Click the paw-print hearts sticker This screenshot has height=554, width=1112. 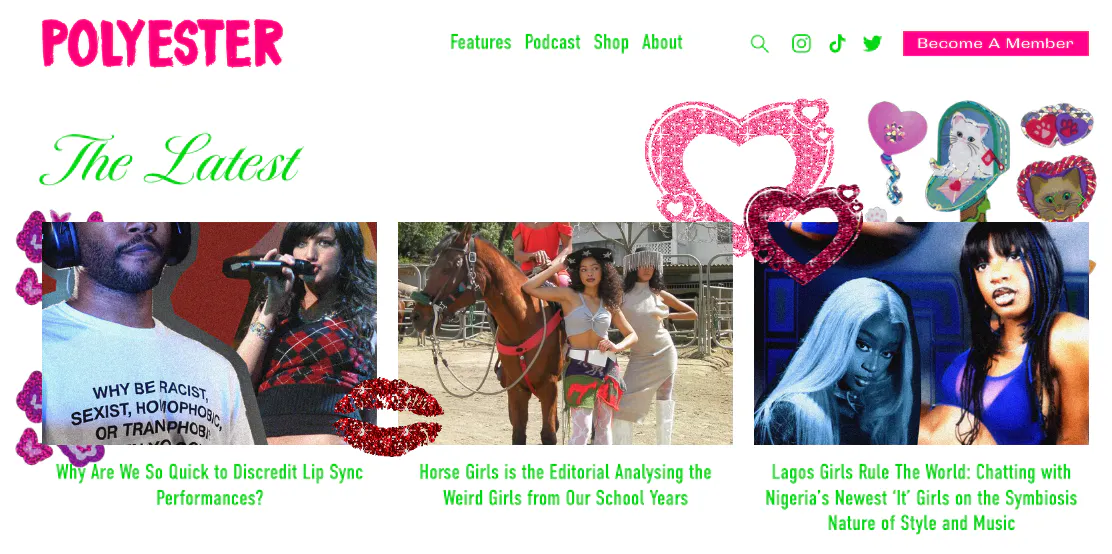(x=1057, y=126)
